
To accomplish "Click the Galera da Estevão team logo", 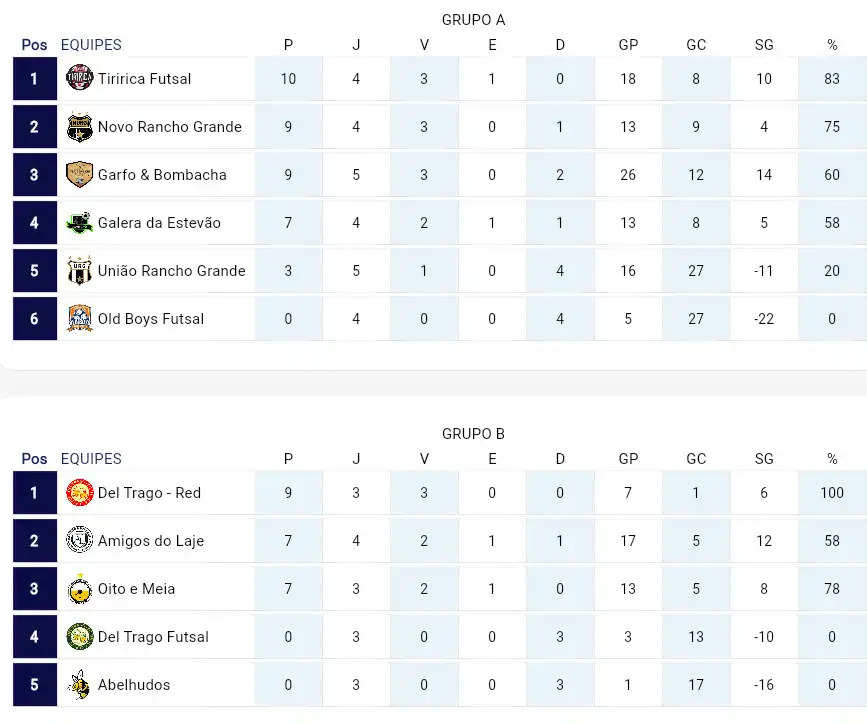I will (x=79, y=222).
